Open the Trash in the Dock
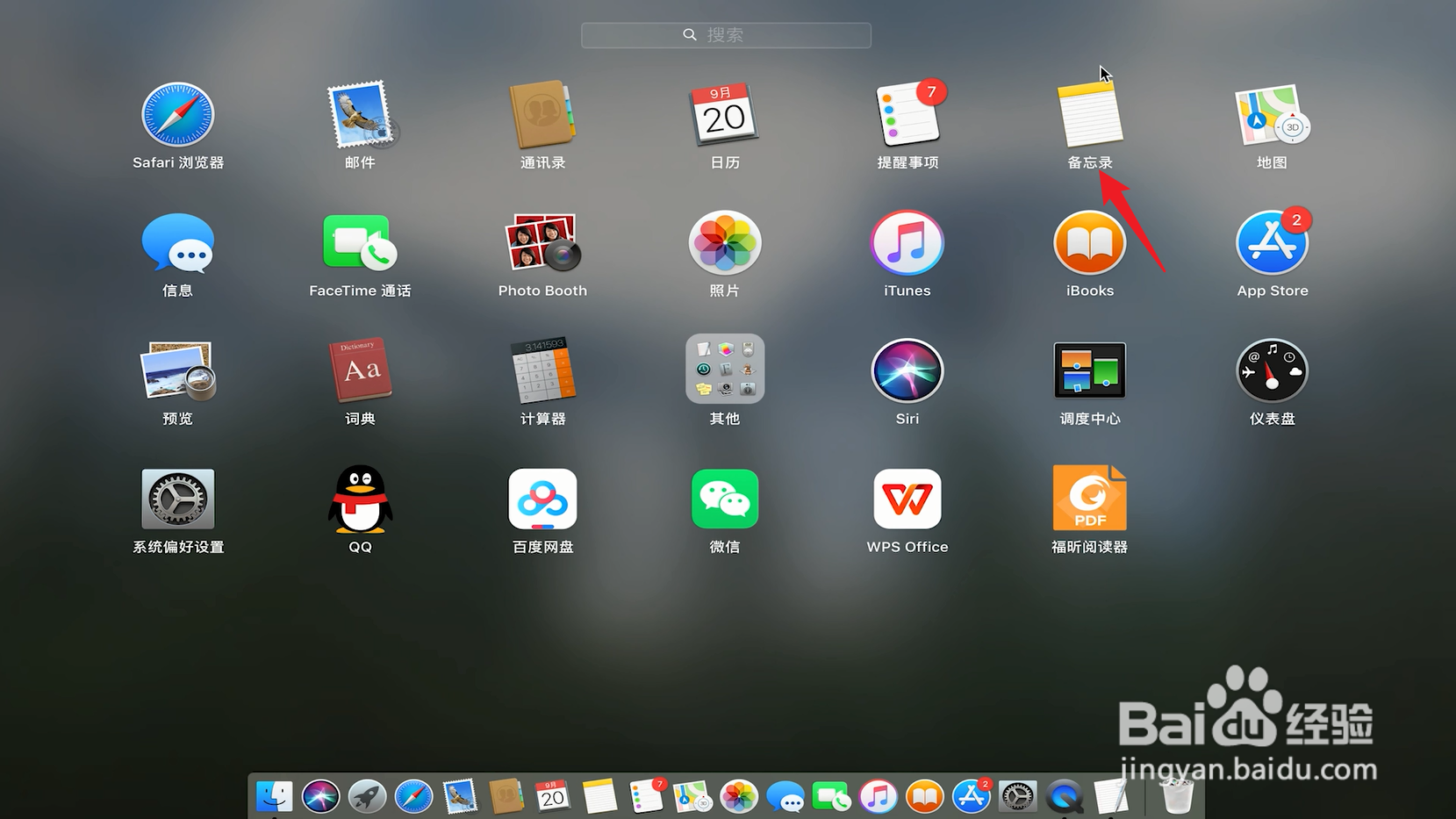 click(1176, 797)
